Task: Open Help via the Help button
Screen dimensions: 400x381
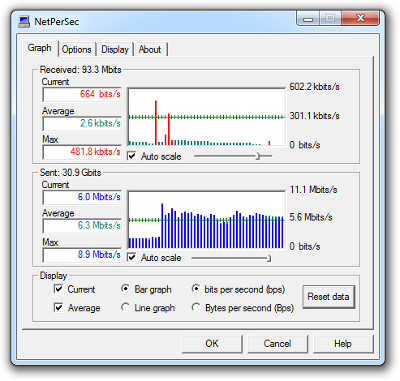Action: tap(343, 344)
